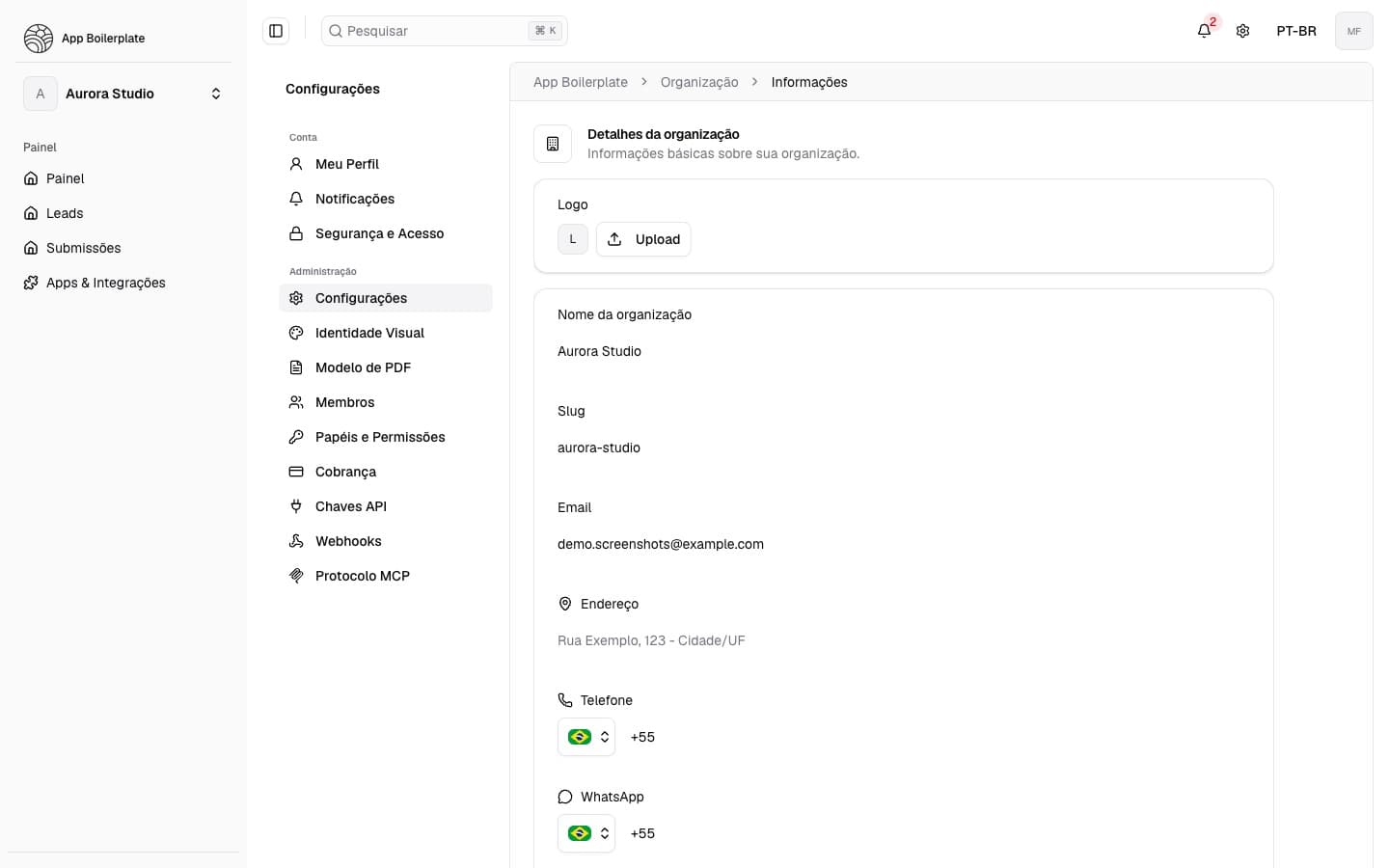Screen dimensions: 1389x868
Task: Click the Endereço map pin icon
Action: 565,604
